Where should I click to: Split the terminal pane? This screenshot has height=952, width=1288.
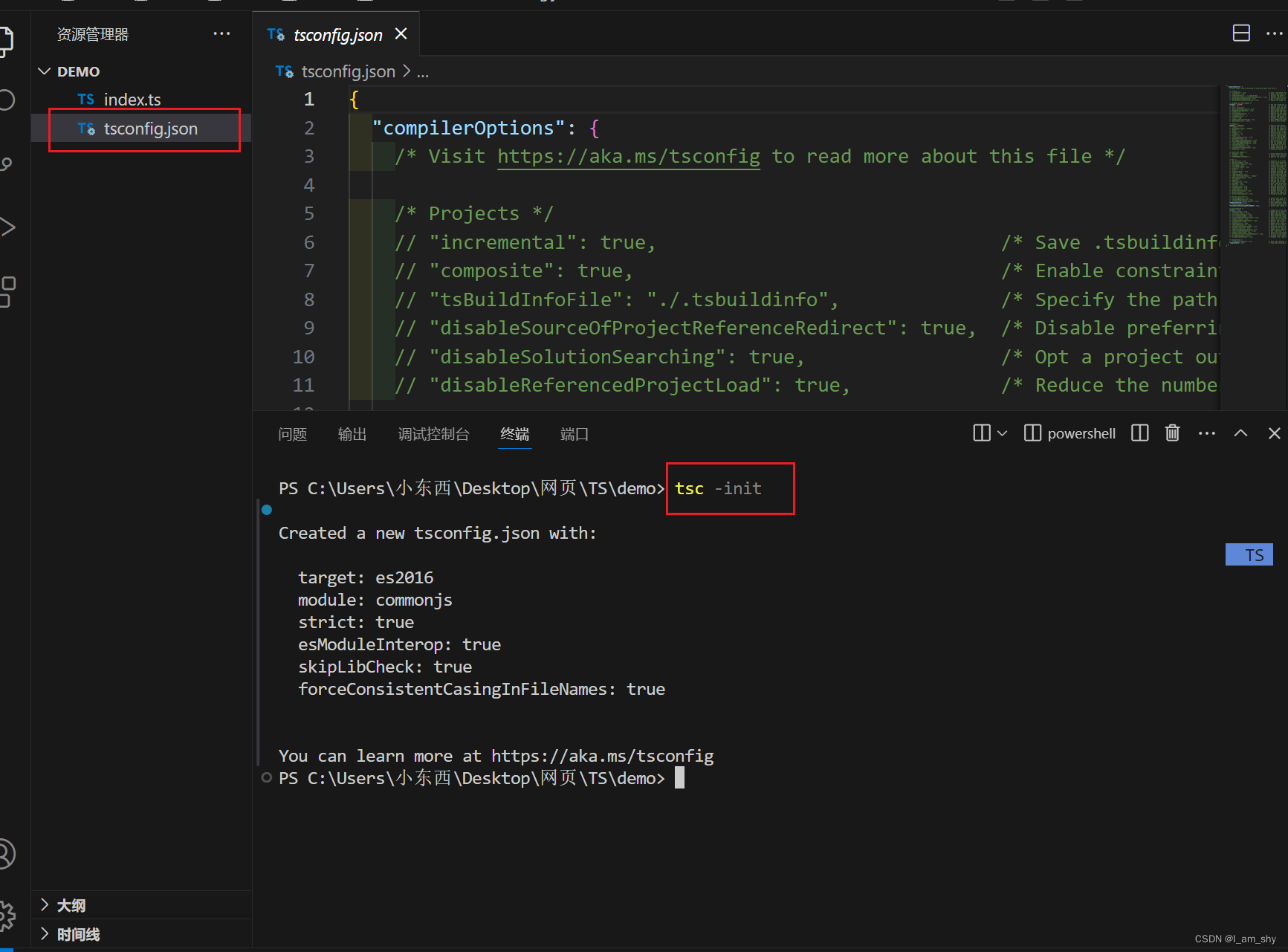pyautogui.click(x=1139, y=433)
